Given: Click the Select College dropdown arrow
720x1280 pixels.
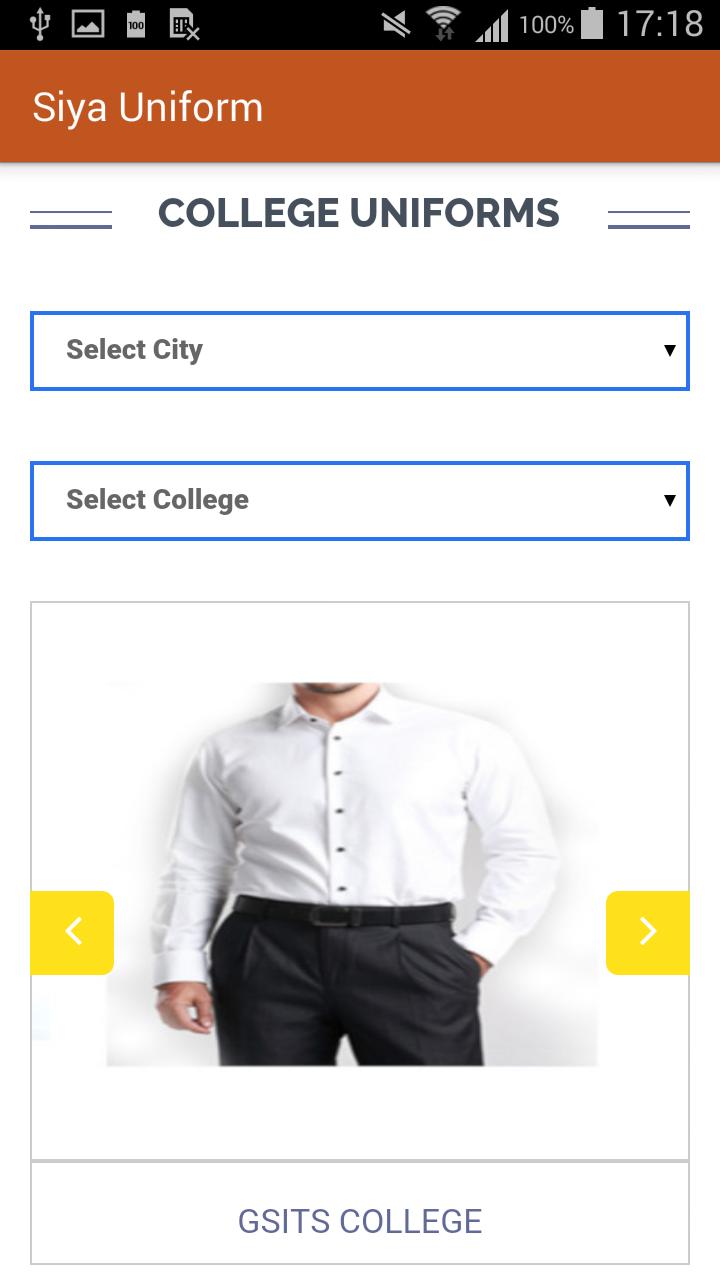Looking at the screenshot, I should [670, 500].
